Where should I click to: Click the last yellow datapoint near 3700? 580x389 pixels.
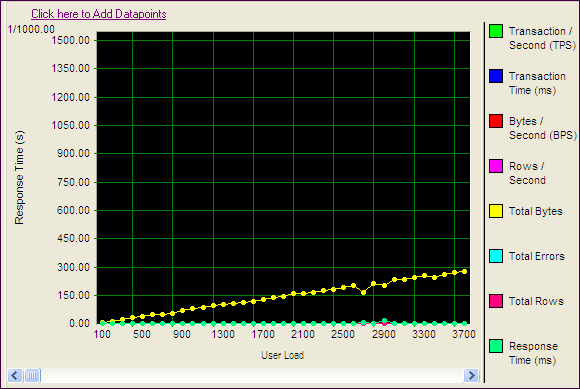[465, 271]
